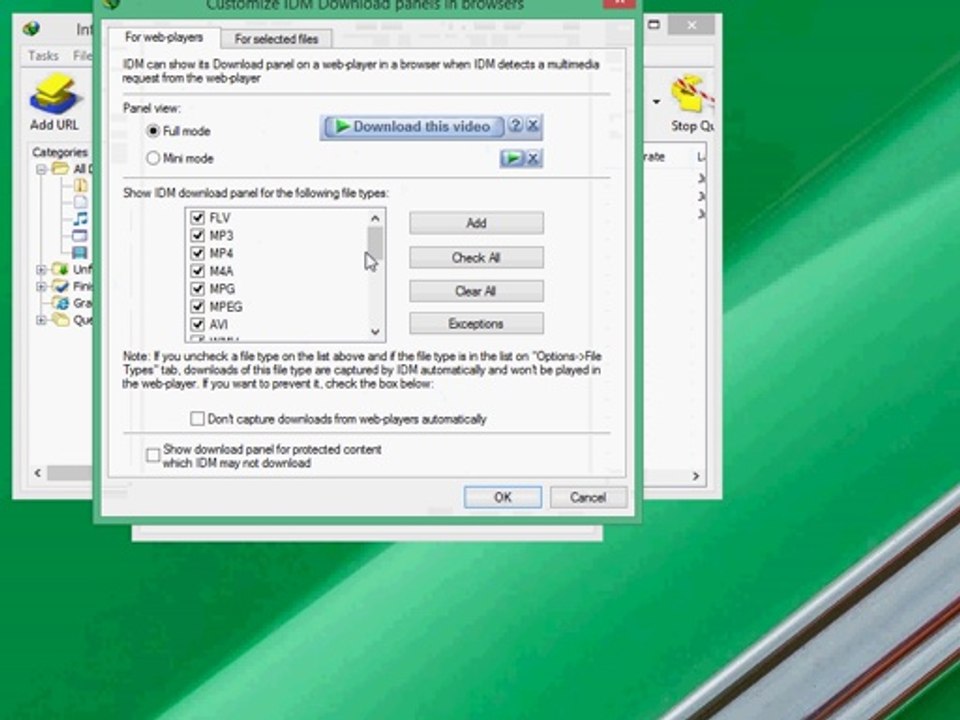Click the Add button
Screen dimensions: 960x720
(x=476, y=223)
